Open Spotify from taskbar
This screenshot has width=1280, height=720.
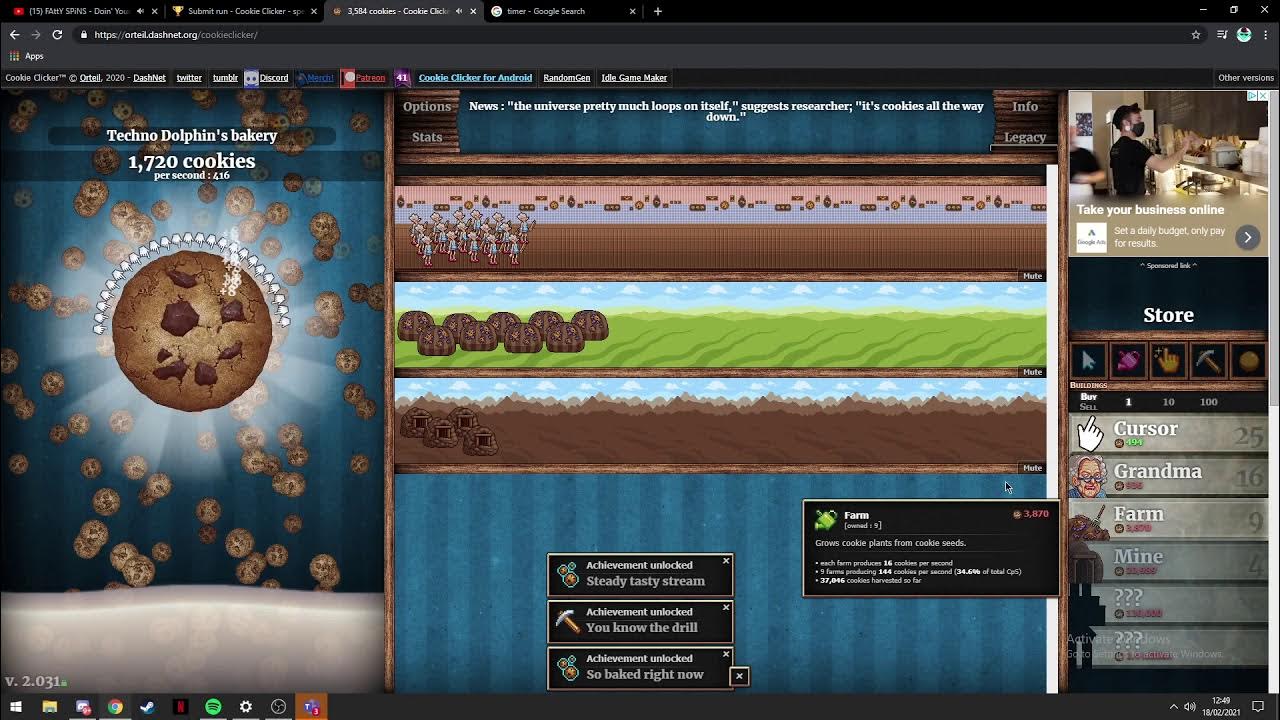coord(213,707)
